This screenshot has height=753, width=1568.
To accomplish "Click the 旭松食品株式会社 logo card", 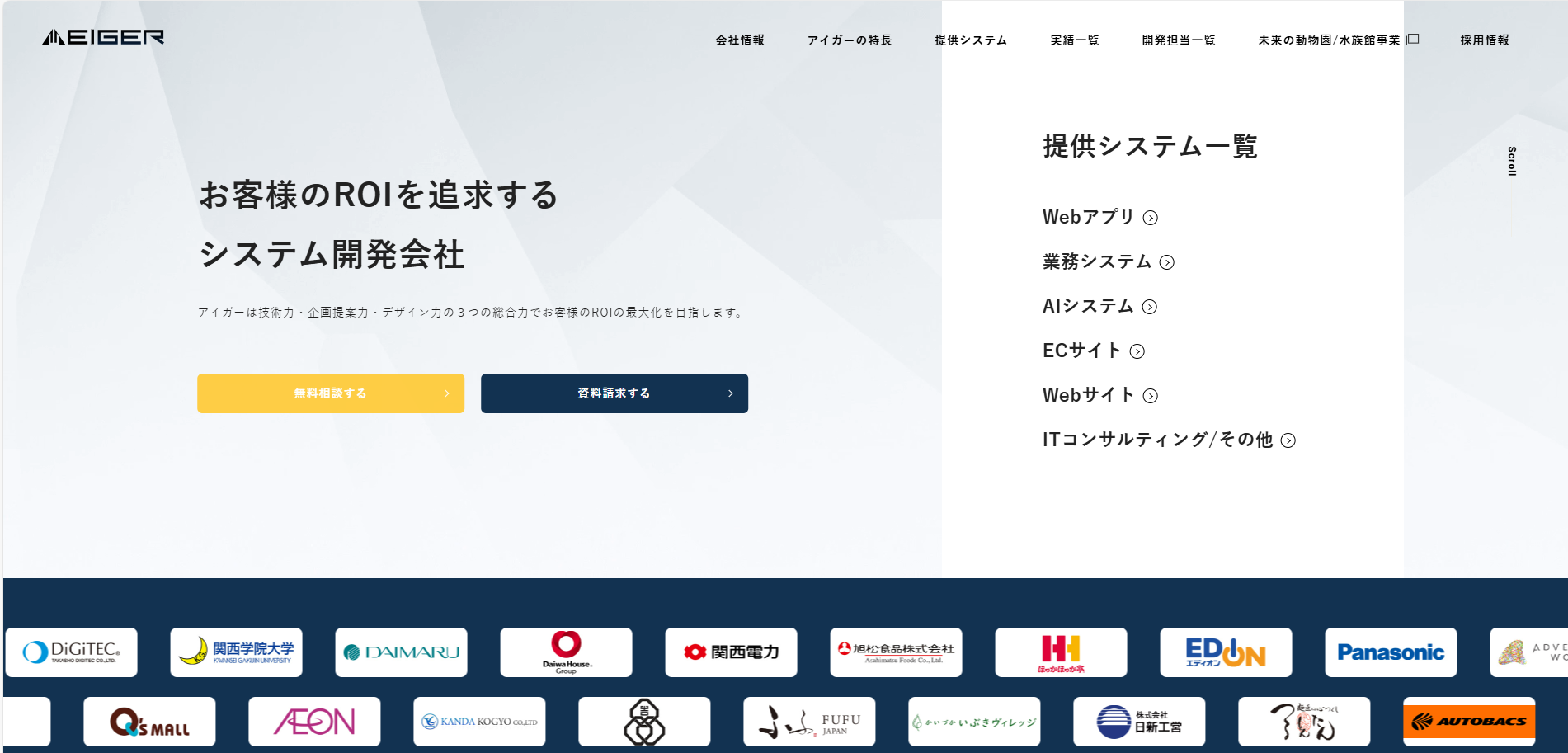I will pyautogui.click(x=896, y=652).
